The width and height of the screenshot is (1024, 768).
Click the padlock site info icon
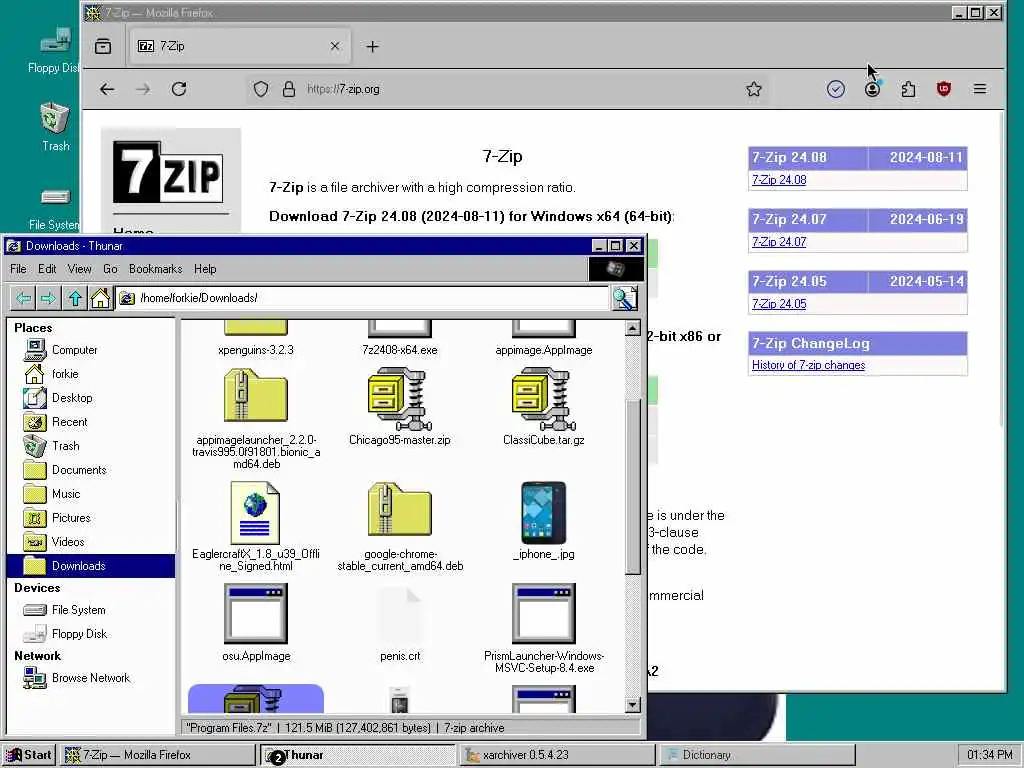tap(289, 89)
